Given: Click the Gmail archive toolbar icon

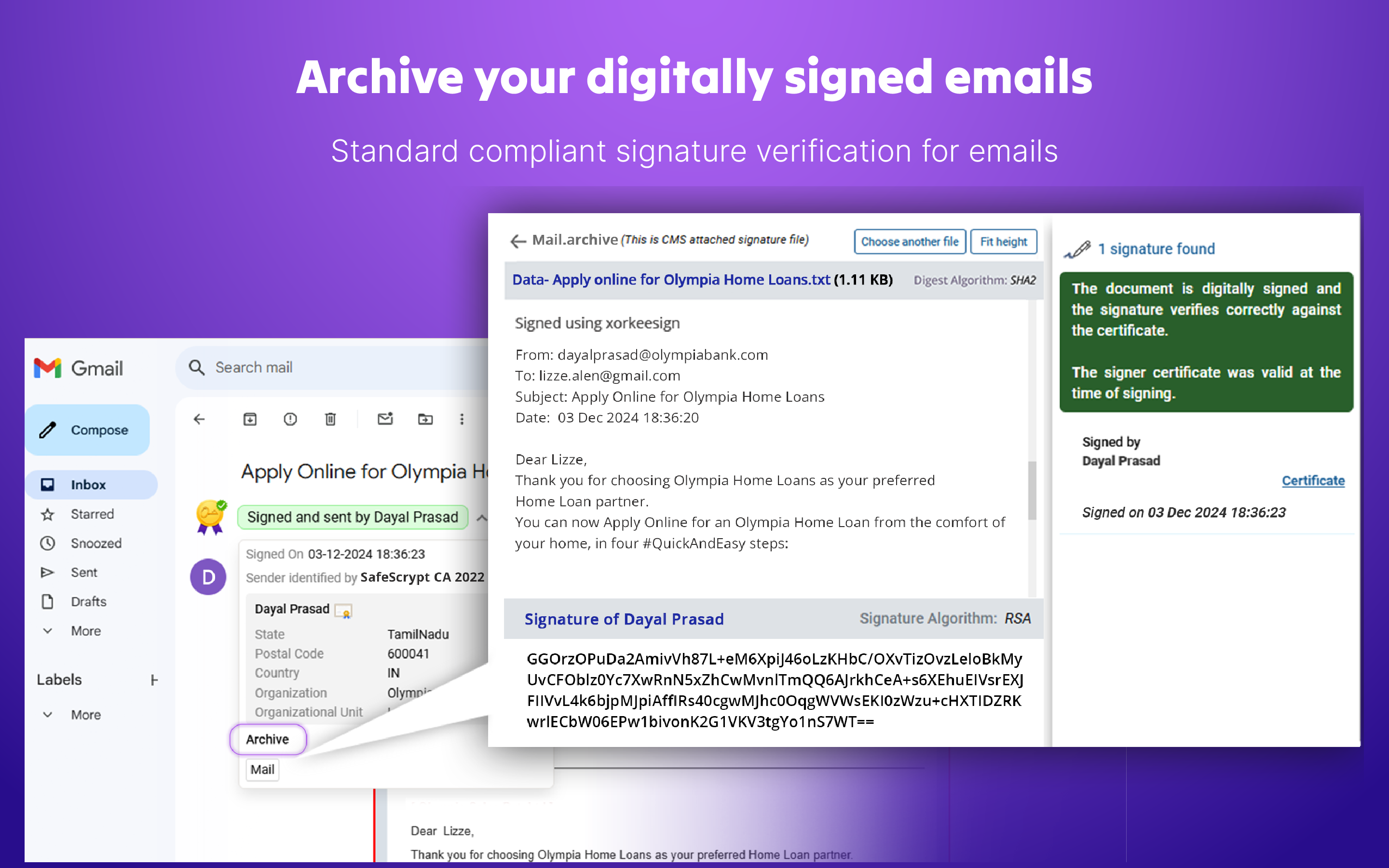Looking at the screenshot, I should [x=250, y=419].
